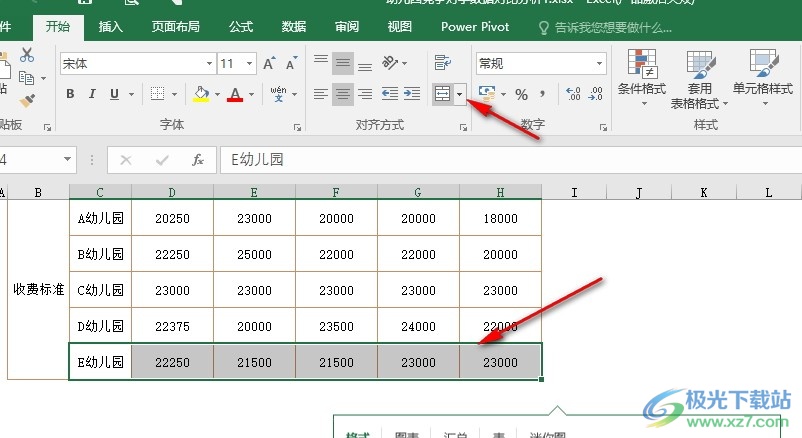Open 套用表格格式 table format gallery
802x438 pixels.
(x=699, y=79)
